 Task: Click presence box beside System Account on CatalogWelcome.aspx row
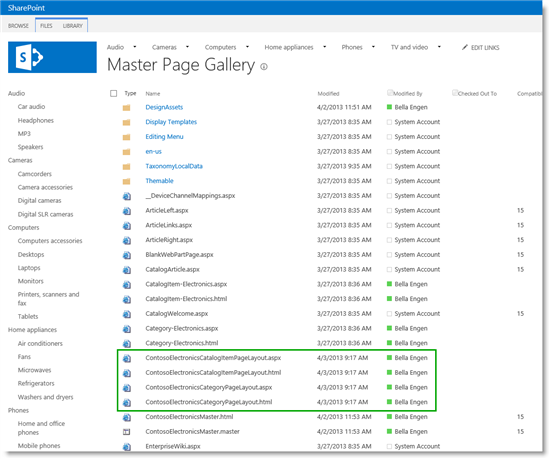point(389,313)
